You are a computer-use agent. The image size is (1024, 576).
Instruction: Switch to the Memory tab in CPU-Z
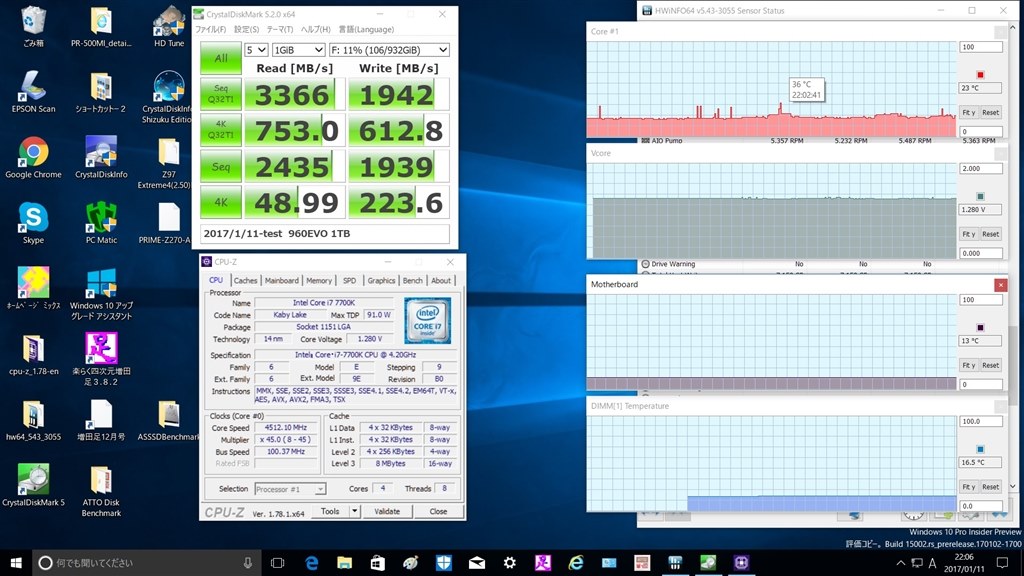click(x=319, y=280)
